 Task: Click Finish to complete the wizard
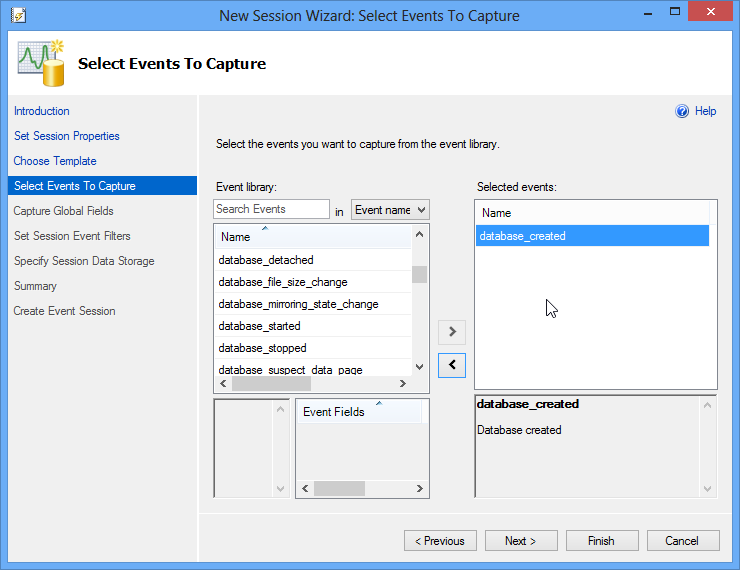(x=601, y=541)
